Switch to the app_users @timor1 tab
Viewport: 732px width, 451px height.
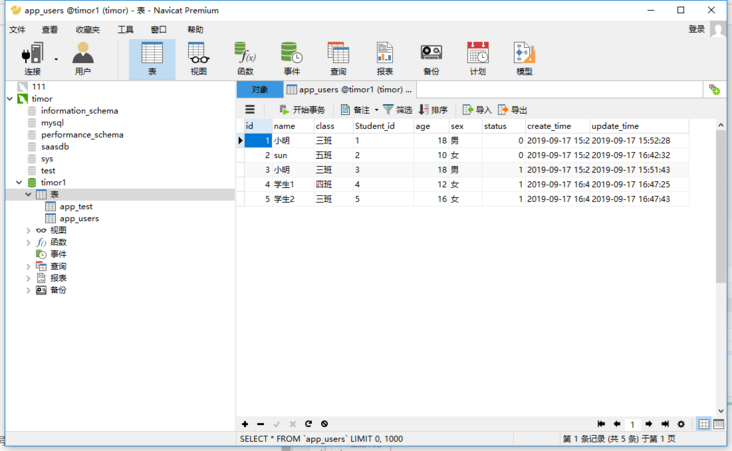point(349,90)
